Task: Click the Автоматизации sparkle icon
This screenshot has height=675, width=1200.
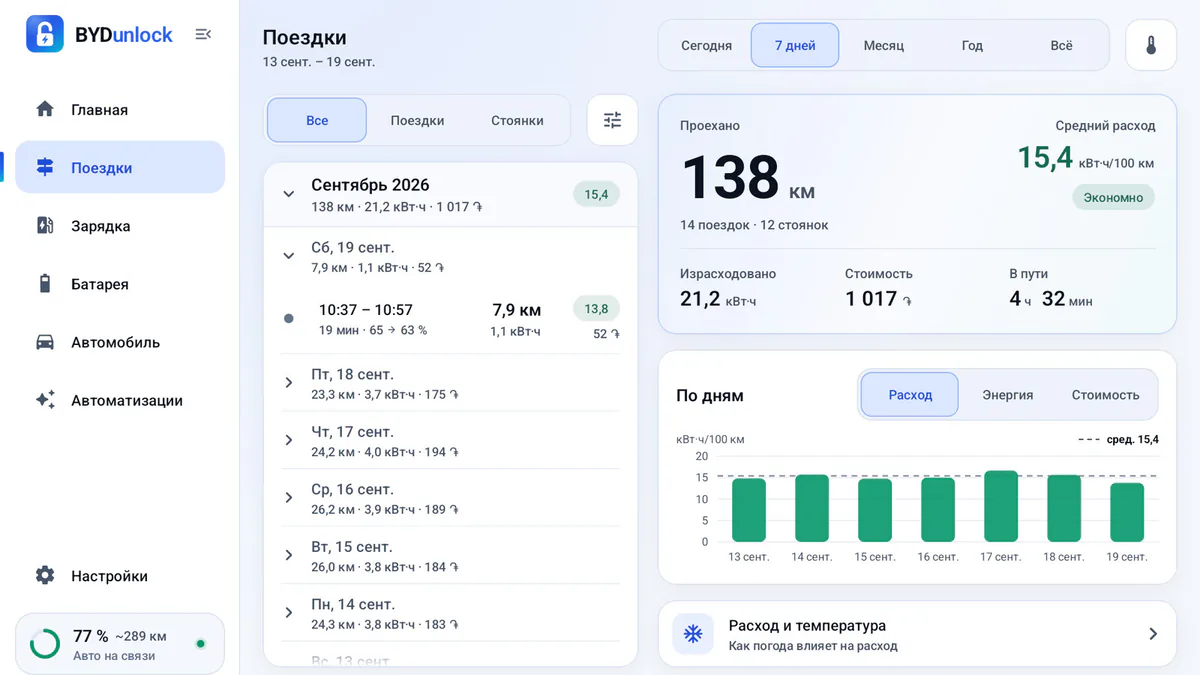Action: pyautogui.click(x=45, y=399)
